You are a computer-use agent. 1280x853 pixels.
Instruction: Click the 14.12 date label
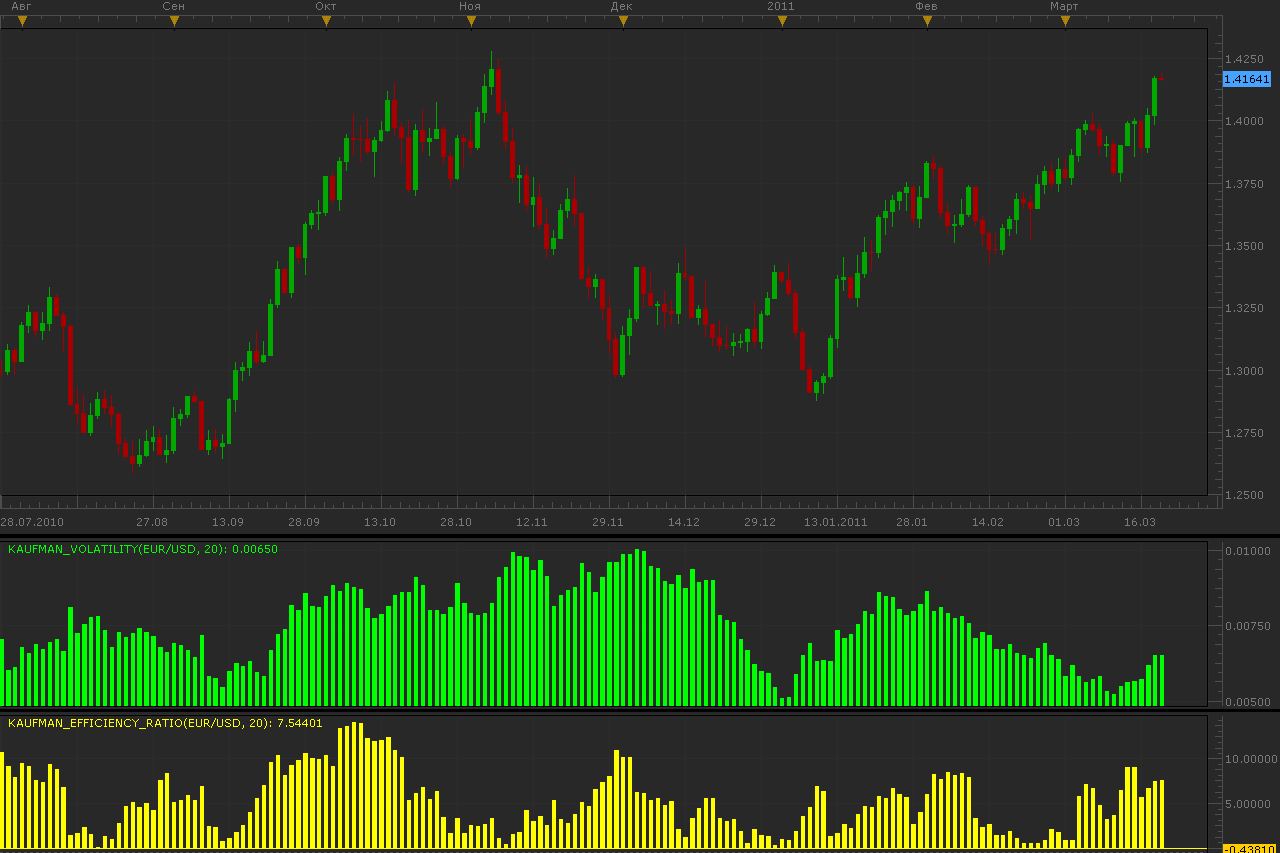(x=684, y=522)
